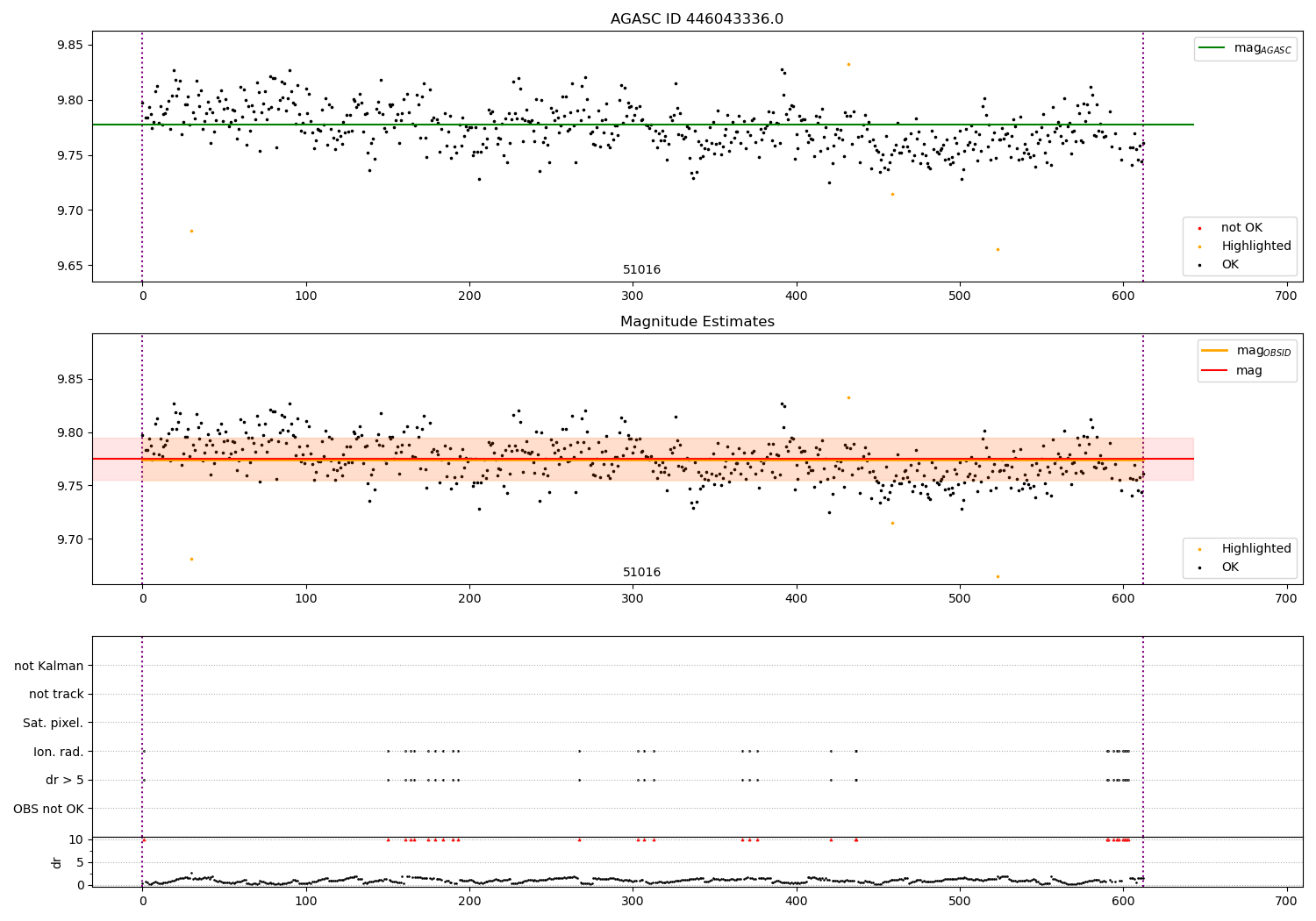Viewport: 1316px width, 921px height.
Task: Click the 'OBS not OK' row label
Action: pos(48,809)
